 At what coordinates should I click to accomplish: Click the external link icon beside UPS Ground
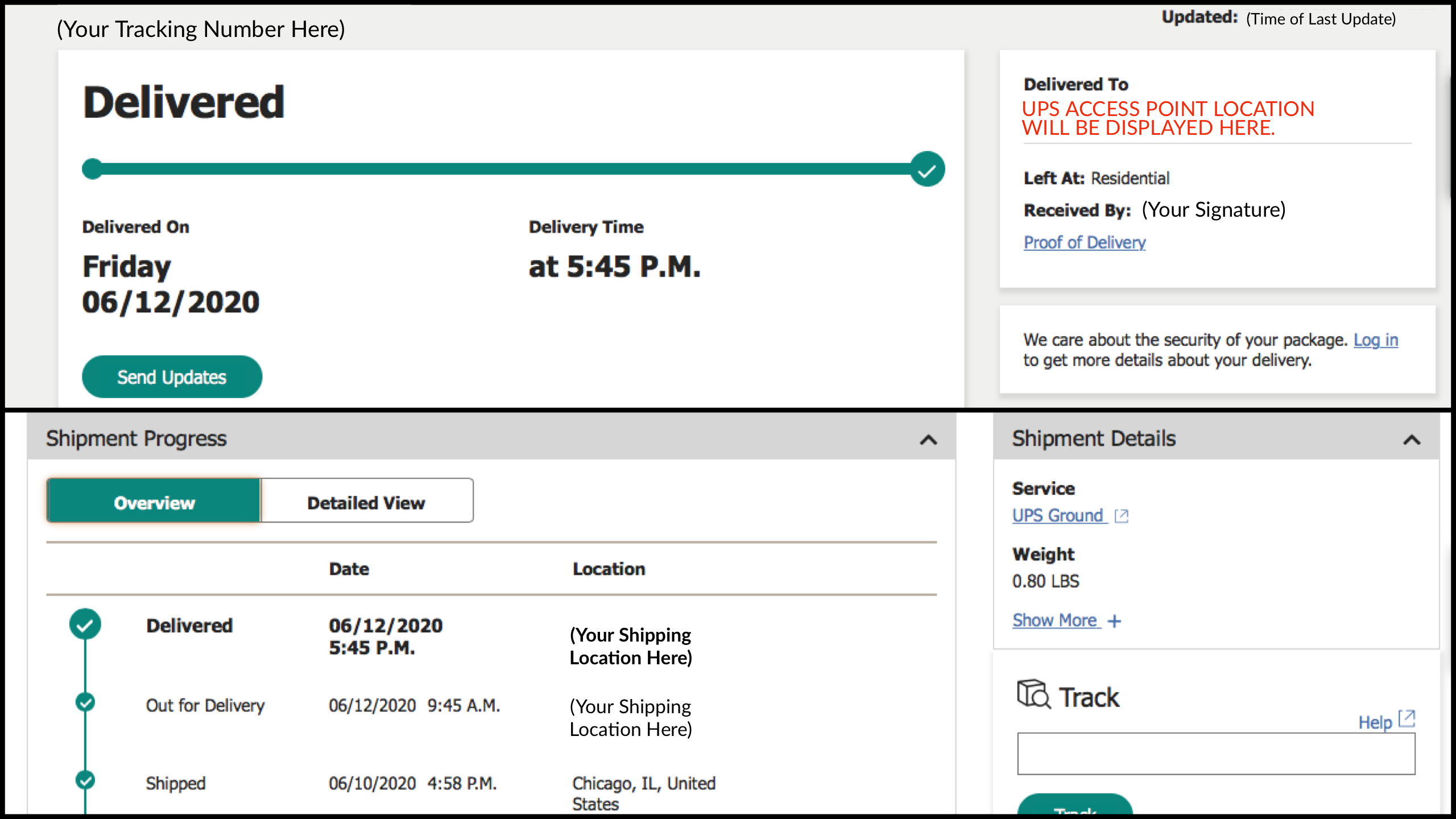coord(1121,516)
